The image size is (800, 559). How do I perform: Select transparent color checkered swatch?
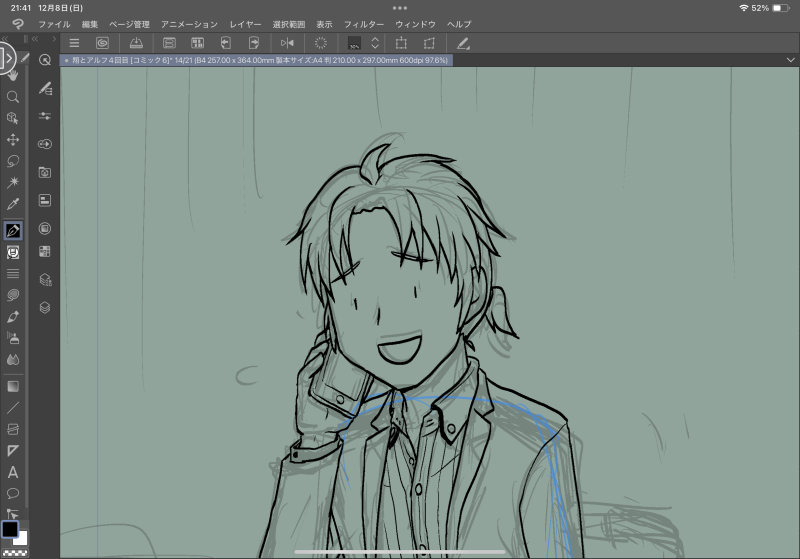(13, 551)
